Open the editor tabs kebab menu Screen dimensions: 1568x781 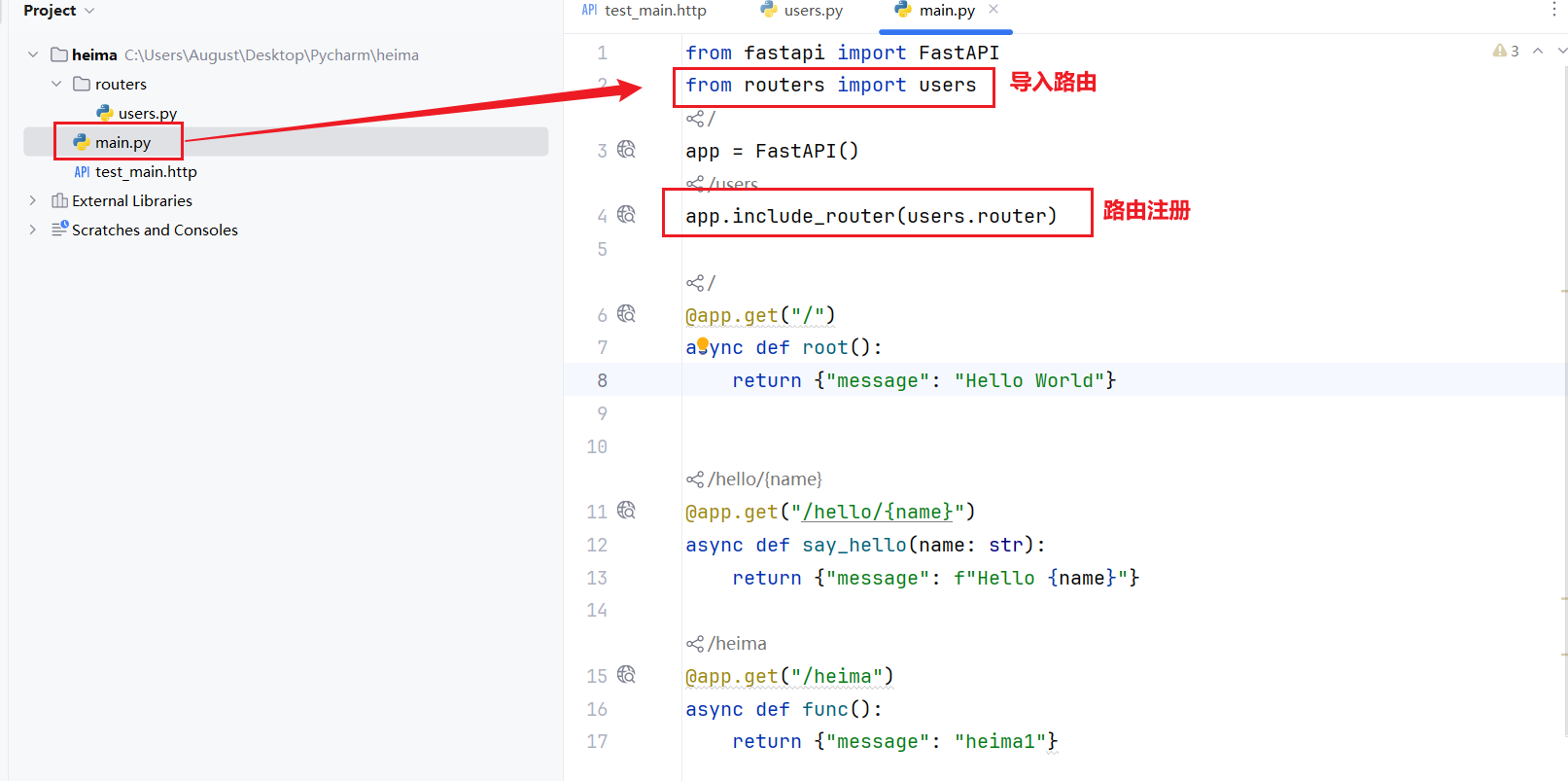pyautogui.click(x=1553, y=10)
